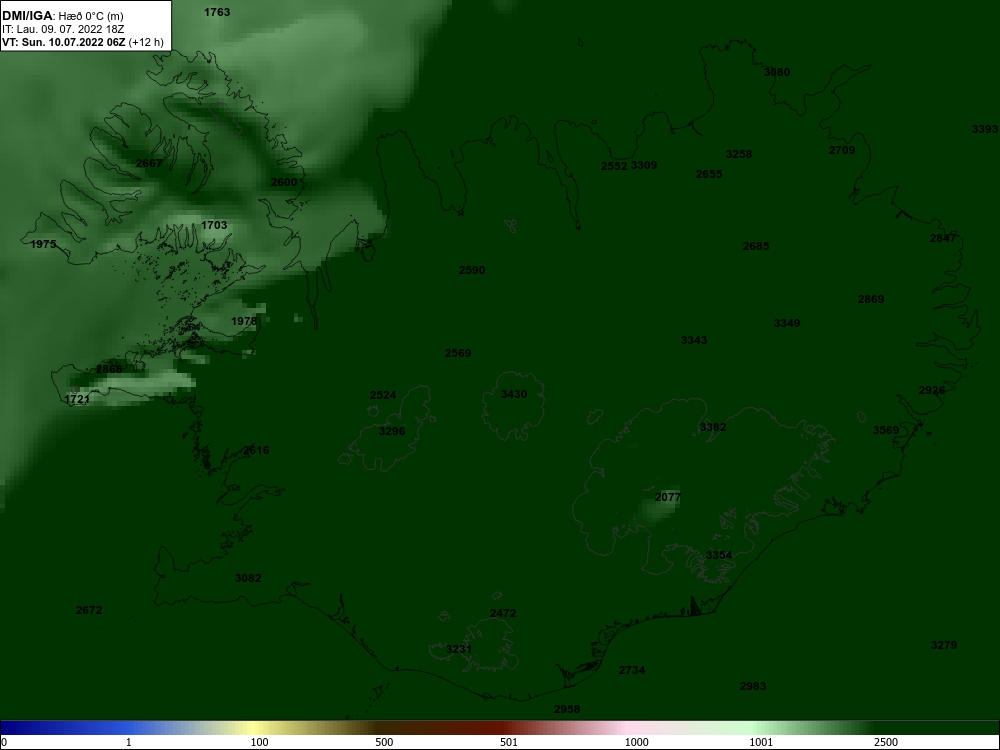Click the map value 1721
The height and width of the screenshot is (750, 1000).
click(x=77, y=399)
